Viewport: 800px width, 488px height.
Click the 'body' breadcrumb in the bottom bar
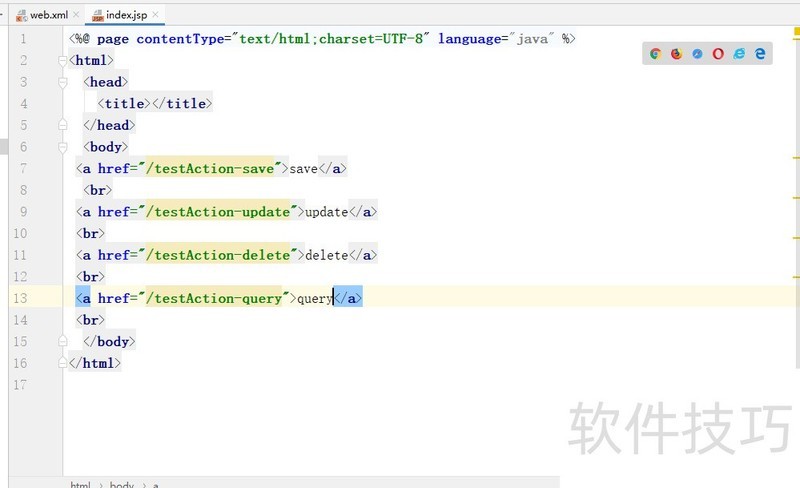pyautogui.click(x=122, y=484)
